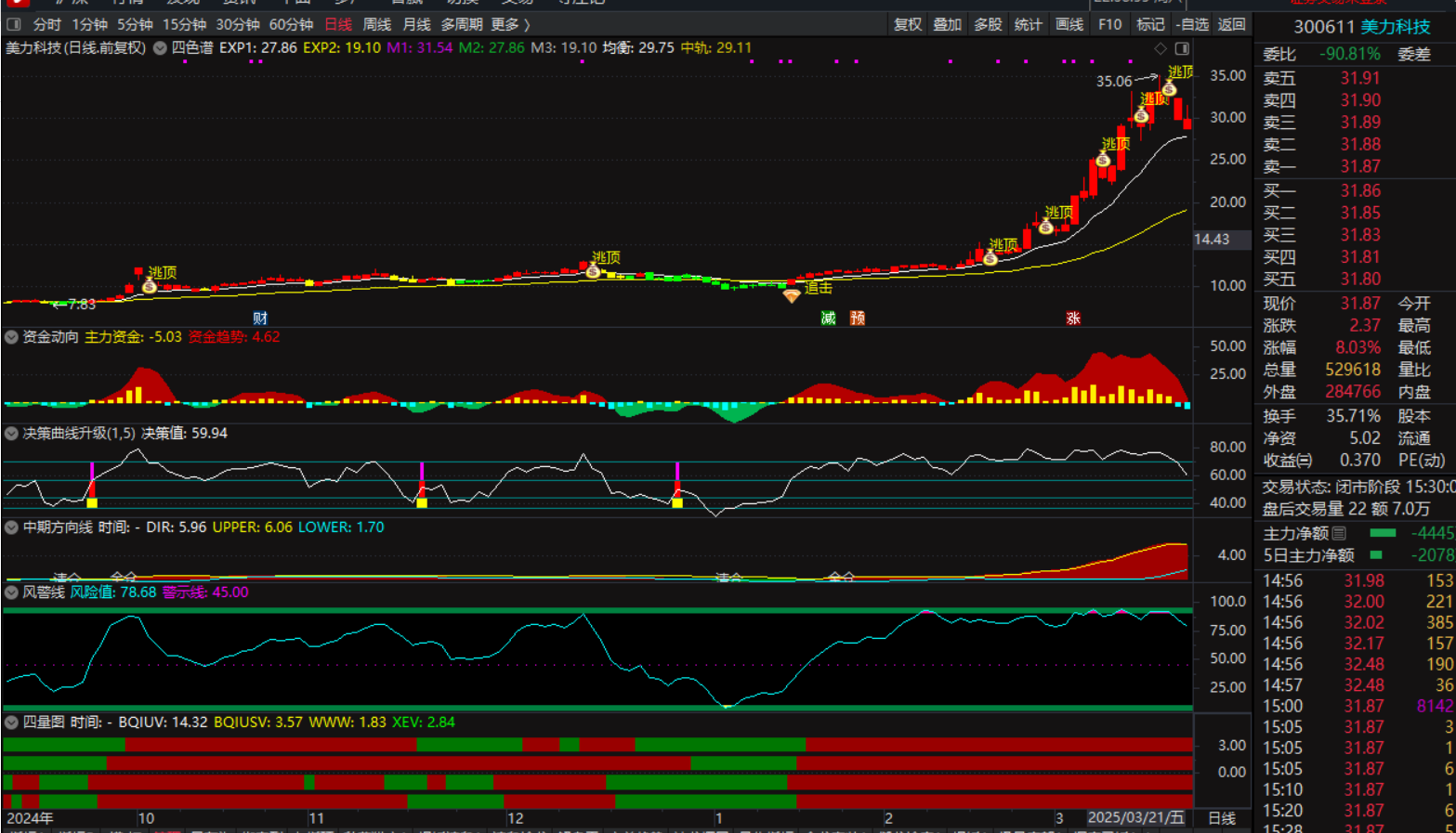Viewport: 1456px width, 833px height.
Task: Toggle 复权 price adjustment
Action: point(907,24)
